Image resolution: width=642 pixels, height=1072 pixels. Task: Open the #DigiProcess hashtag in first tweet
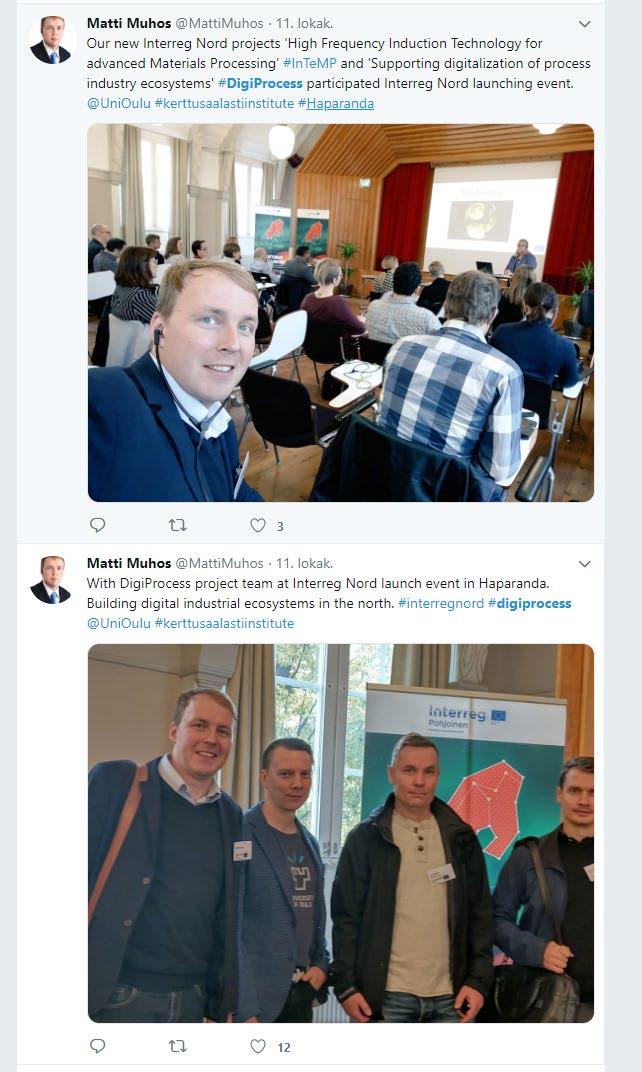(260, 83)
